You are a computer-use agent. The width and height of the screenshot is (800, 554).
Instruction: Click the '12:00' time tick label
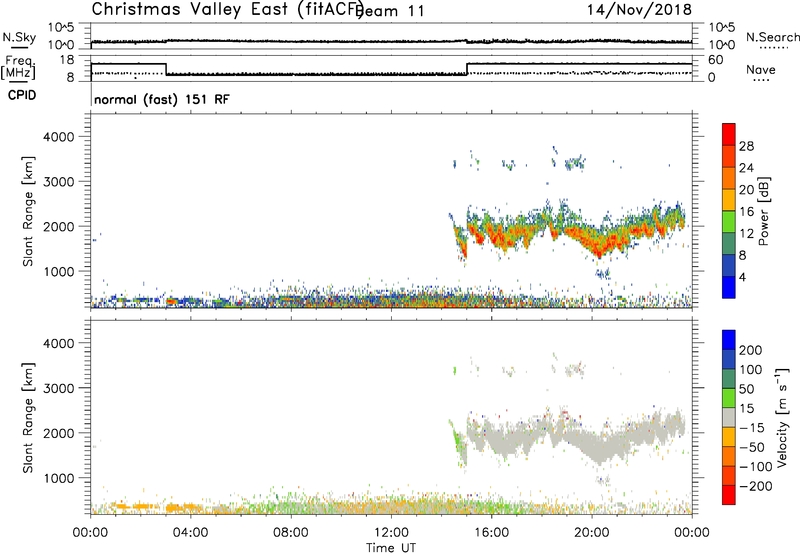tap(391, 533)
